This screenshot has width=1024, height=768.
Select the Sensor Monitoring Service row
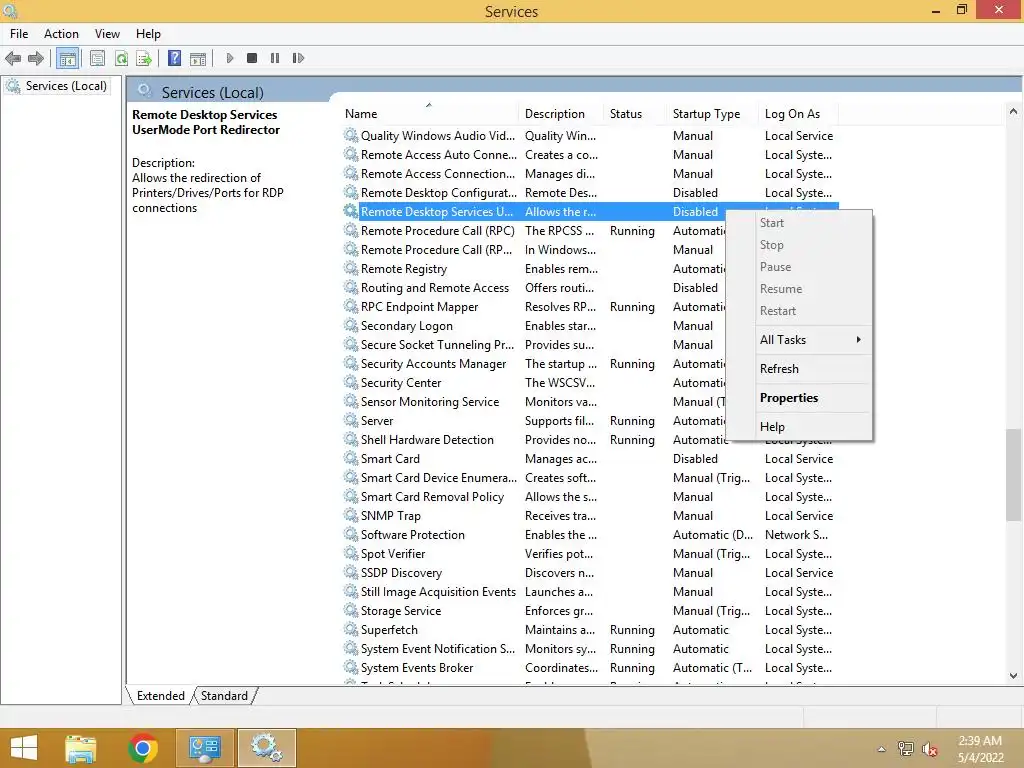[x=589, y=402]
